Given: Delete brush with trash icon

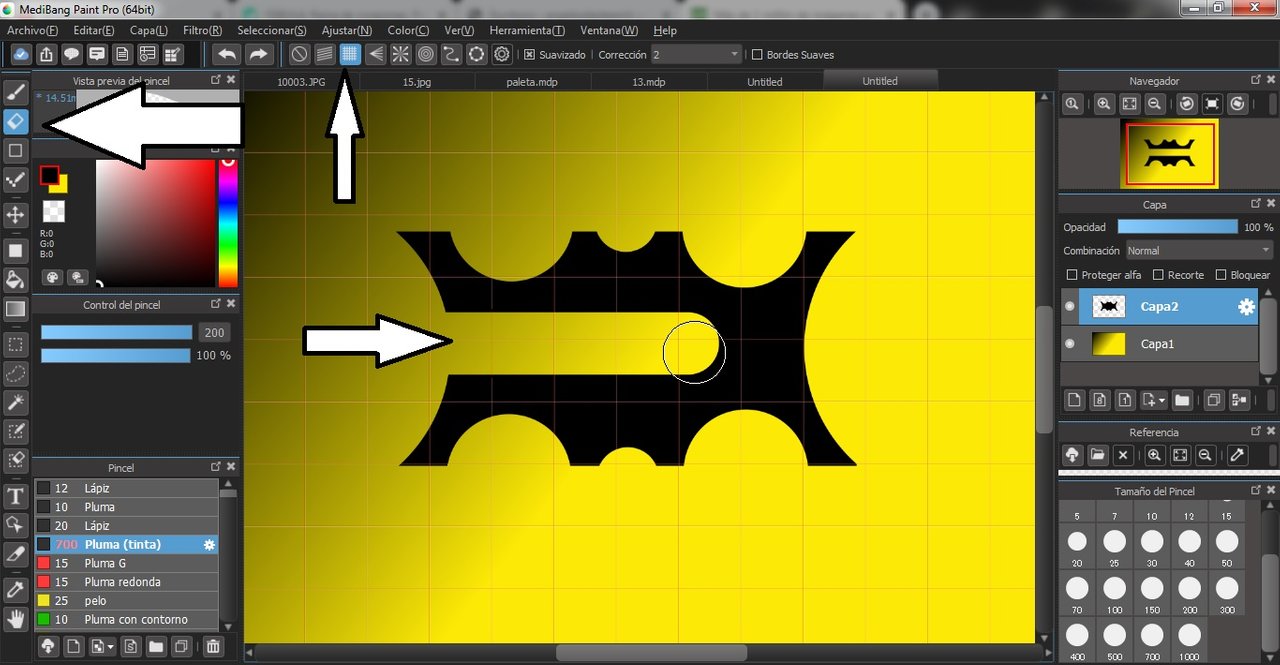Looking at the screenshot, I should click(x=213, y=647).
